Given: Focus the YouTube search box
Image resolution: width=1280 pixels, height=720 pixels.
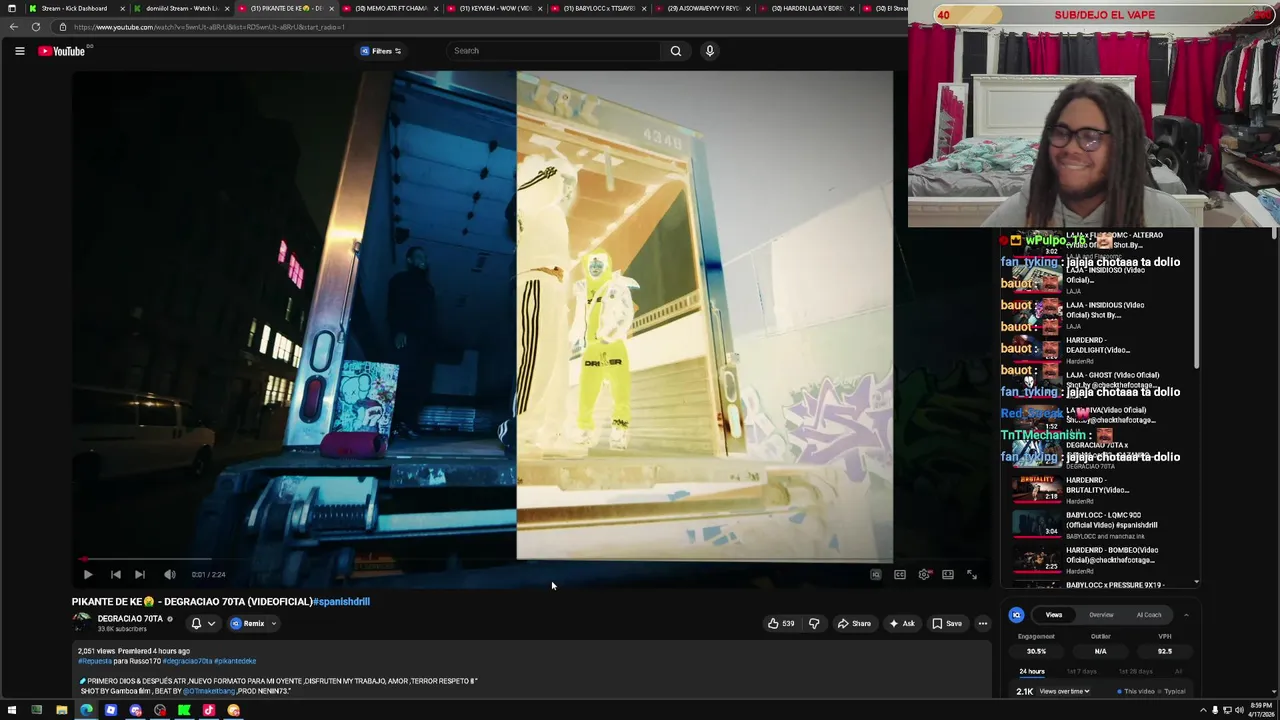Looking at the screenshot, I should click(555, 51).
